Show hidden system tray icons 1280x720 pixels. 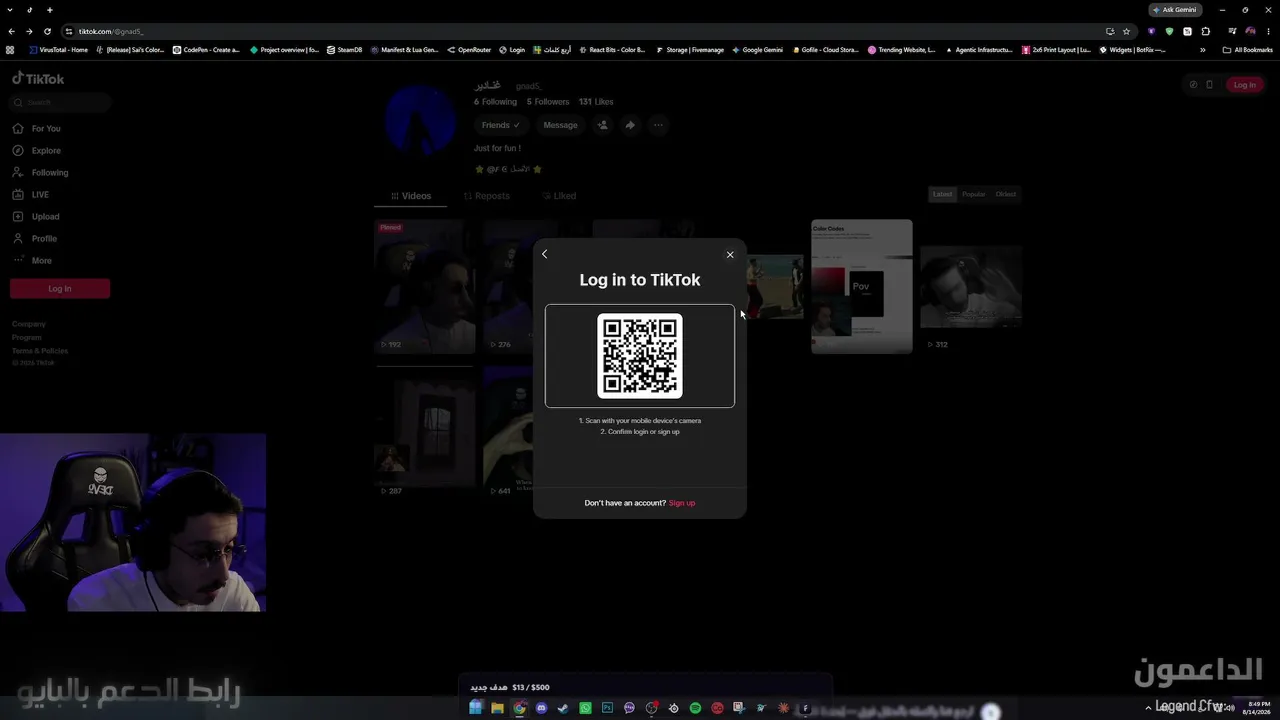(1148, 708)
